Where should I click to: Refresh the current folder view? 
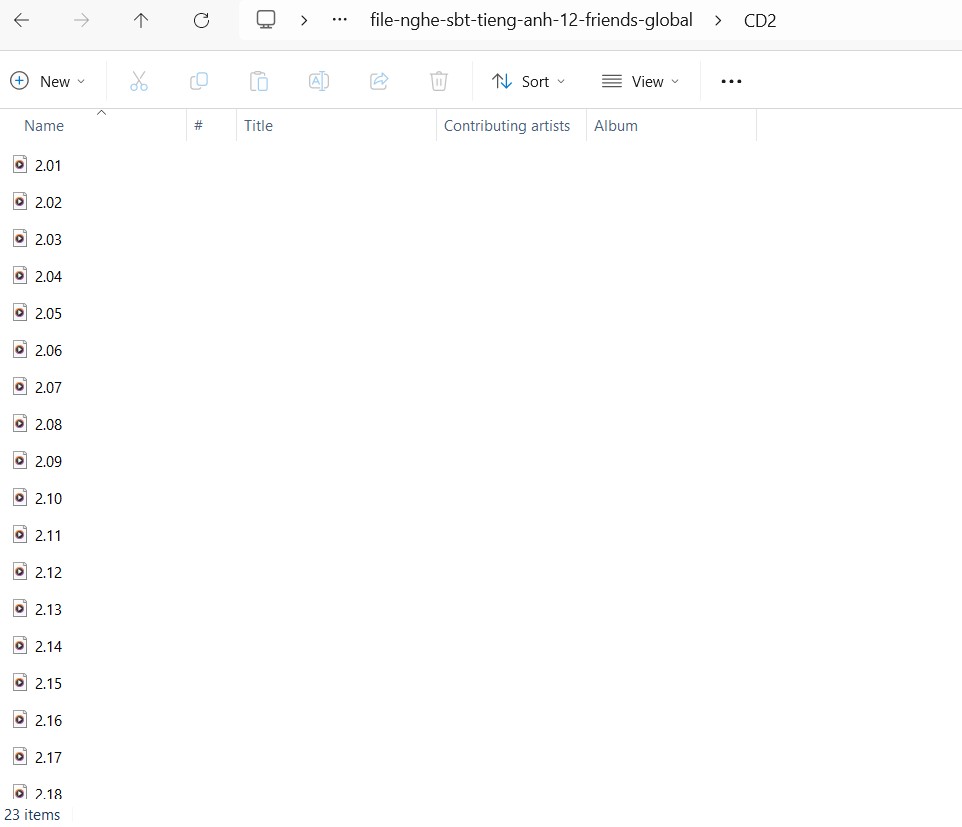tap(201, 20)
